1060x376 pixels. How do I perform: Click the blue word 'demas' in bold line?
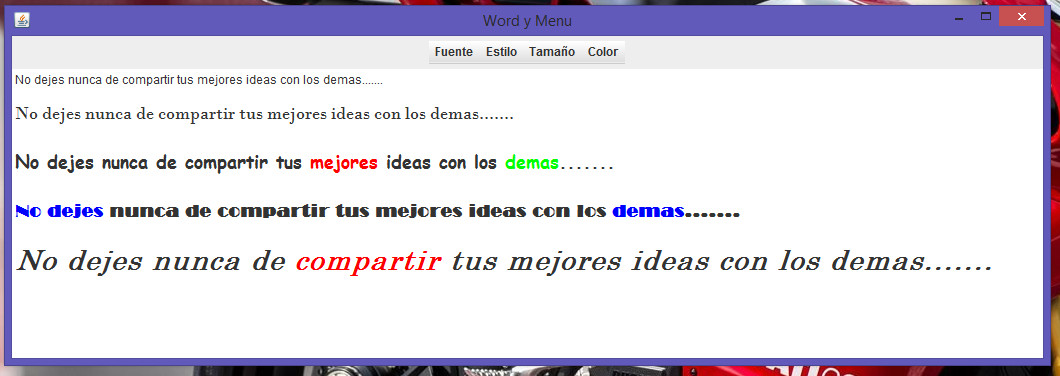pos(648,212)
